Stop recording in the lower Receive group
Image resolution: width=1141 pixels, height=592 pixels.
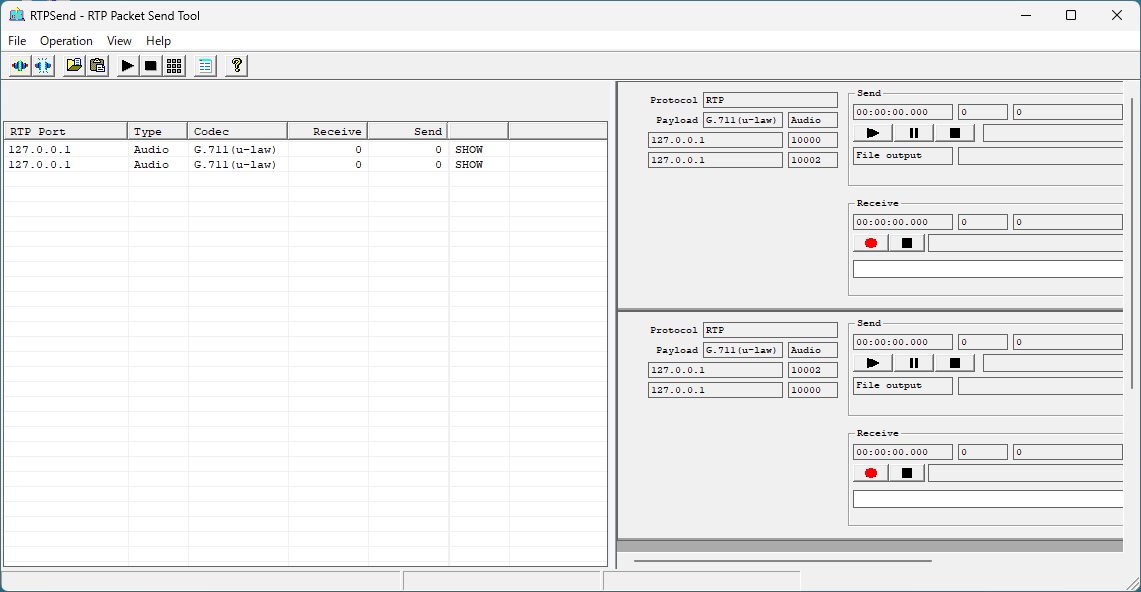click(x=907, y=473)
